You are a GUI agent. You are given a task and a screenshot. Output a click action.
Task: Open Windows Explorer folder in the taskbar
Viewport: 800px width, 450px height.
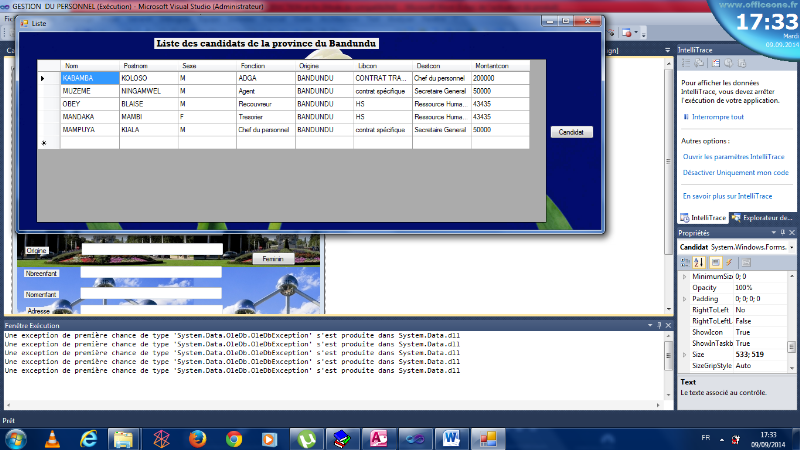[x=123, y=439]
